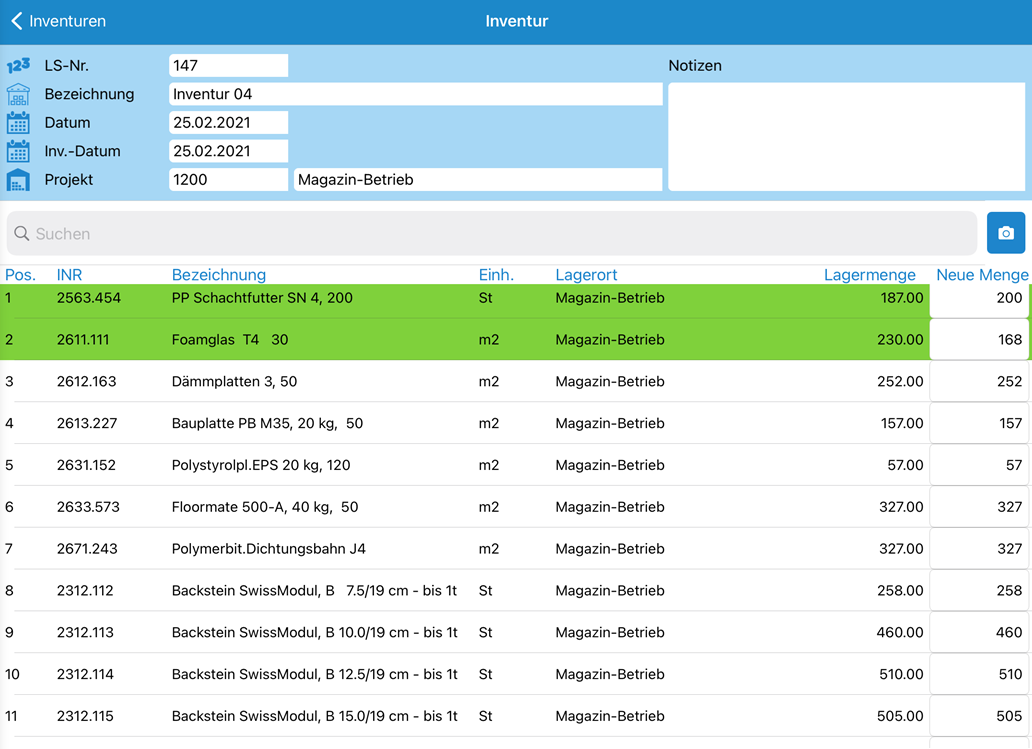The image size is (1032, 749).
Task: Click item number 2631.152
Action: pyautogui.click(x=86, y=465)
